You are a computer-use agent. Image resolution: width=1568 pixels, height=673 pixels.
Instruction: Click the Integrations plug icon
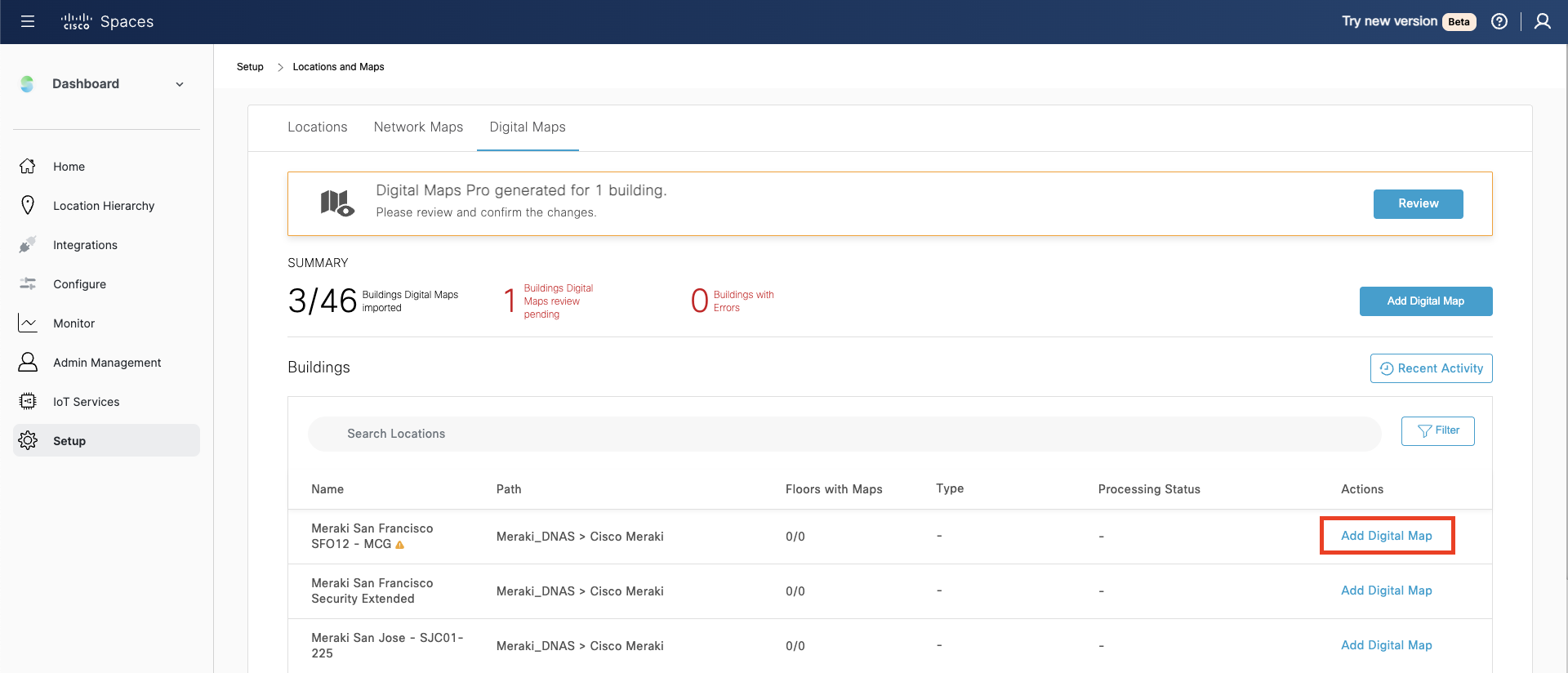[x=28, y=245]
